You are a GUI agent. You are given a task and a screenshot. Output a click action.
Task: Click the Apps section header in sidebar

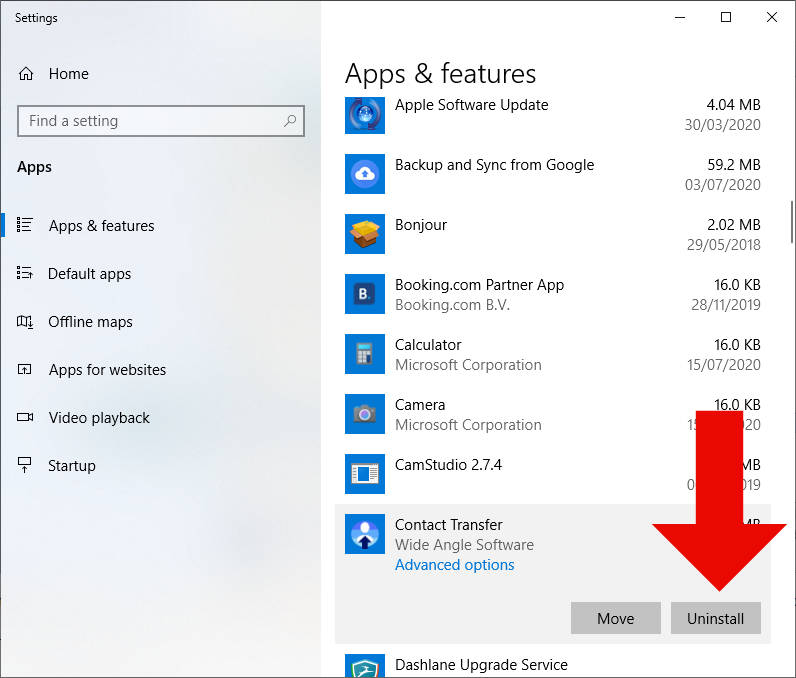point(35,167)
